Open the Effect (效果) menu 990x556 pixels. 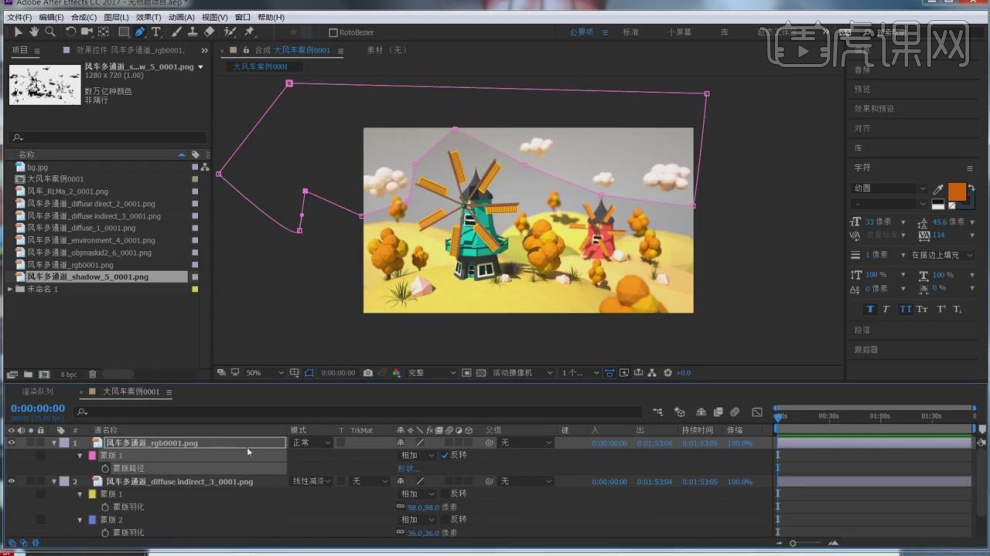coord(148,17)
